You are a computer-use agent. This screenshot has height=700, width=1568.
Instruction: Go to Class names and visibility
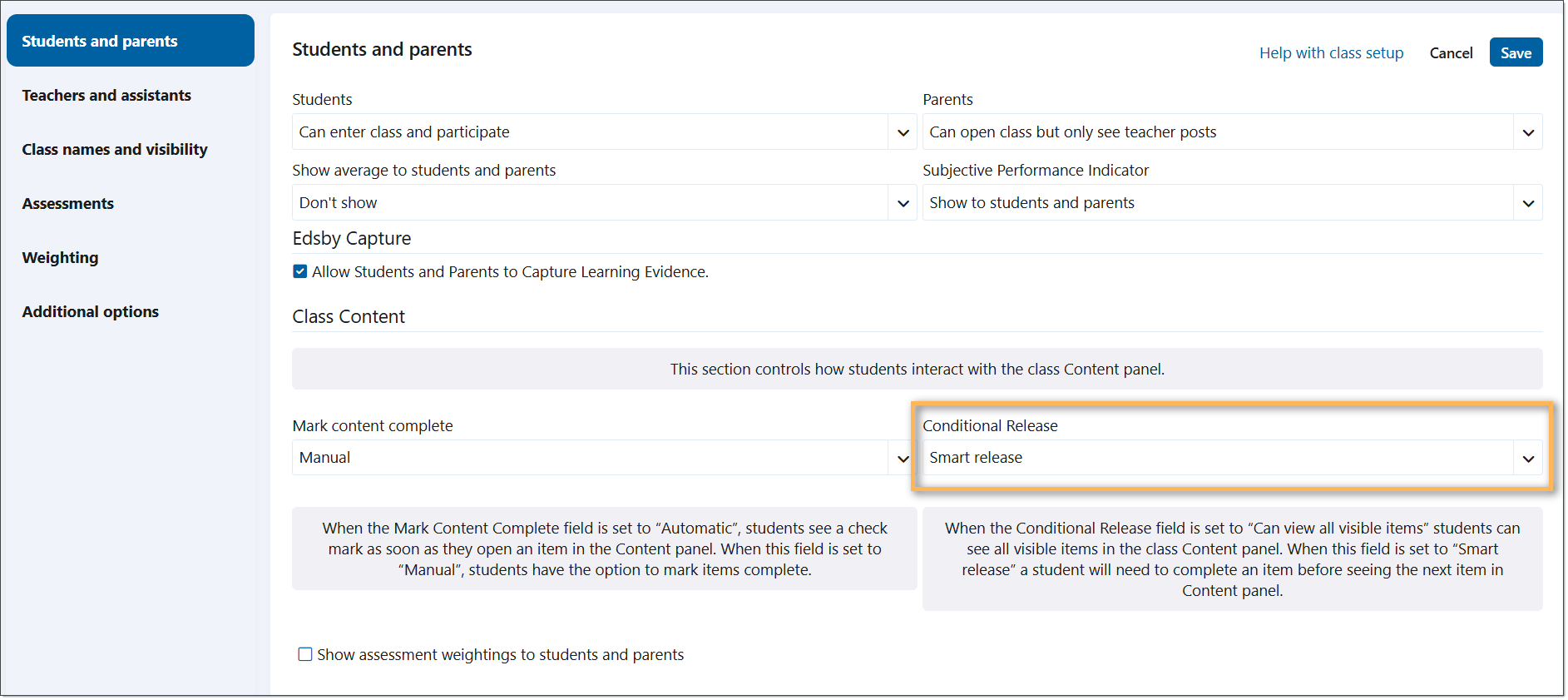pos(115,150)
